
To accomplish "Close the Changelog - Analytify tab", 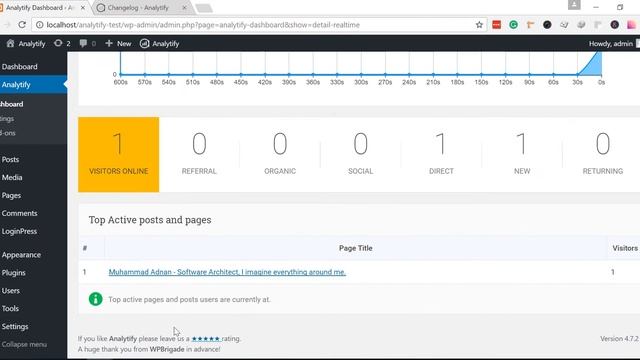I will pyautogui.click(x=184, y=8).
